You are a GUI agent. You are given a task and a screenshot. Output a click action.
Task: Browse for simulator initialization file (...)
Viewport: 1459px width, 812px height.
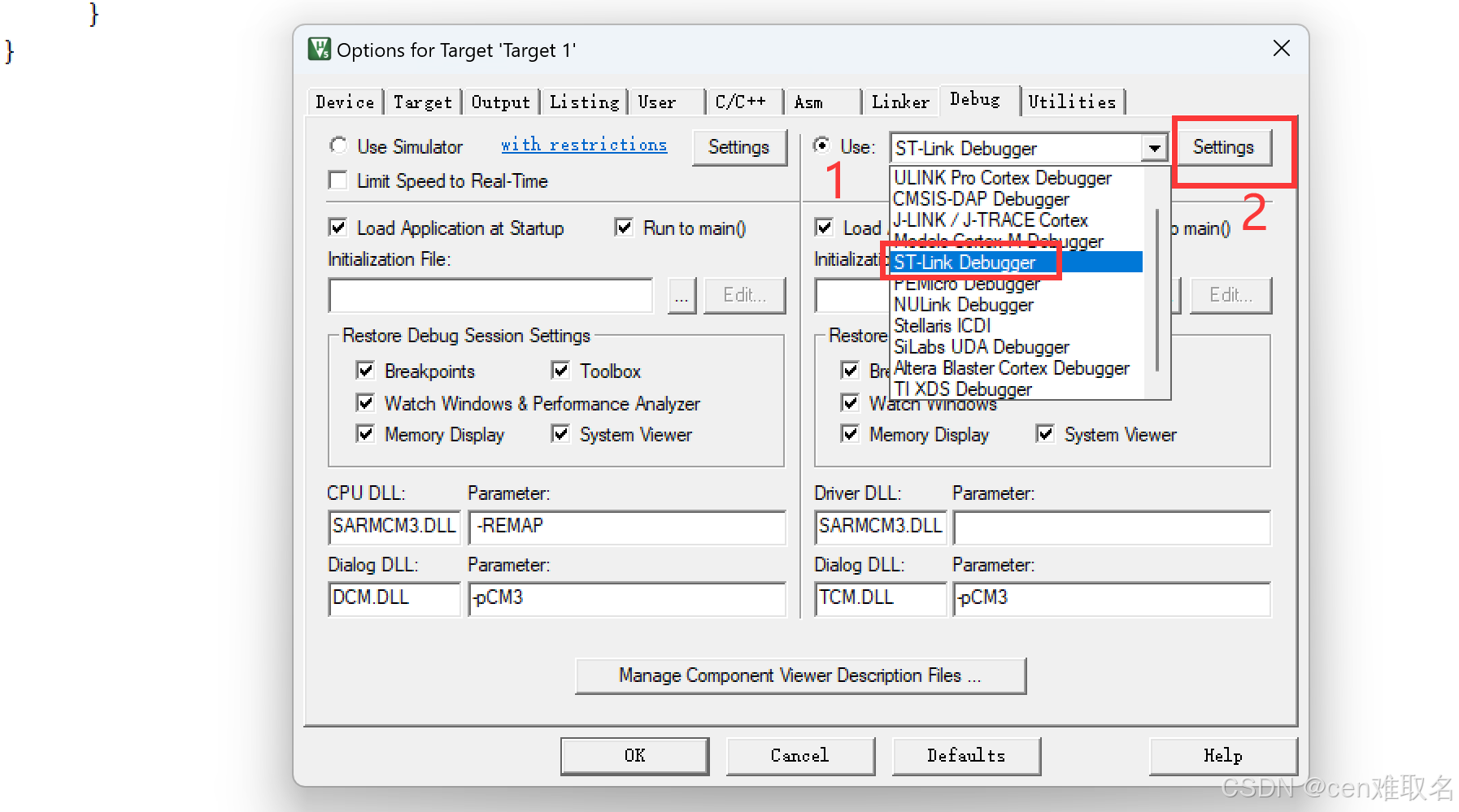(682, 295)
